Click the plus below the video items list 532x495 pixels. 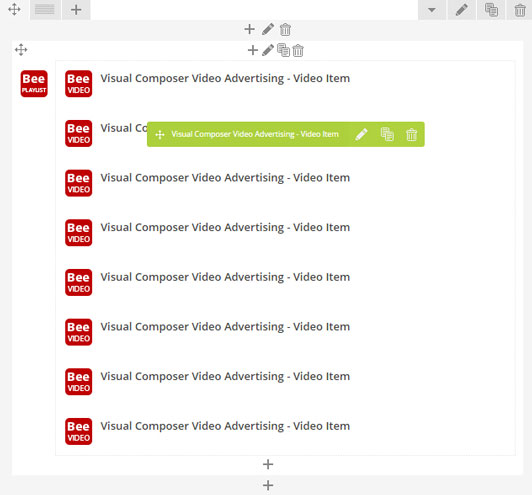pos(268,464)
